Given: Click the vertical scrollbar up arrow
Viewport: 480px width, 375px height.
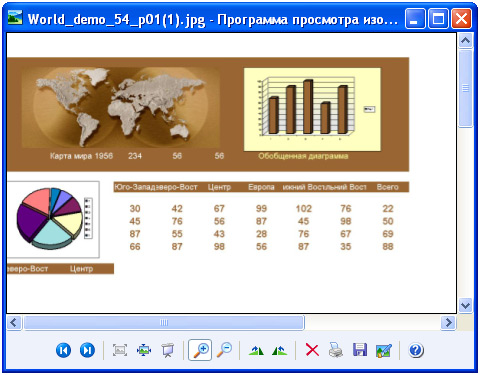Looking at the screenshot, I should tap(465, 41).
